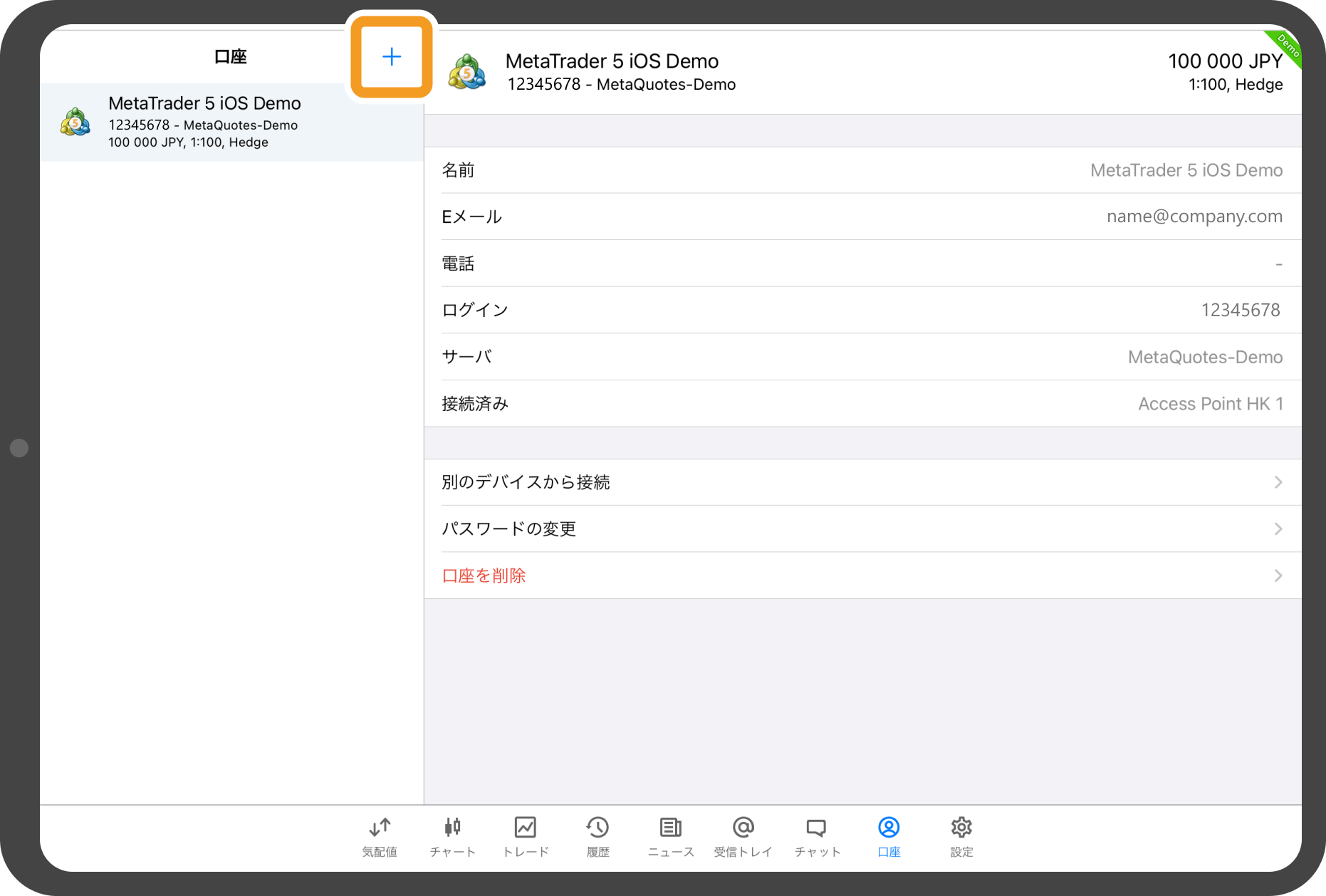Screen dimensions: 1326x896
Task: Expand 別のデバイスから接続 row chevron
Action: click(1278, 482)
